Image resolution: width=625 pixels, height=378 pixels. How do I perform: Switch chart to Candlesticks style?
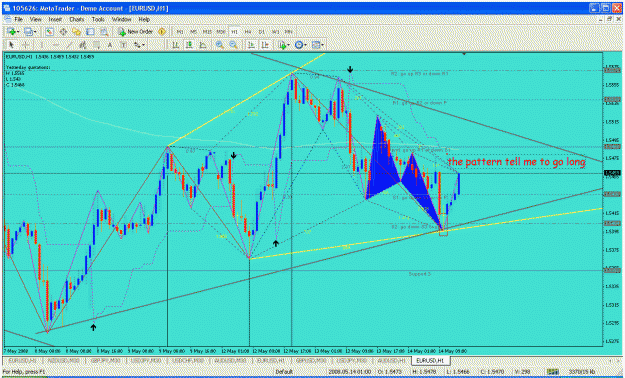[x=189, y=45]
